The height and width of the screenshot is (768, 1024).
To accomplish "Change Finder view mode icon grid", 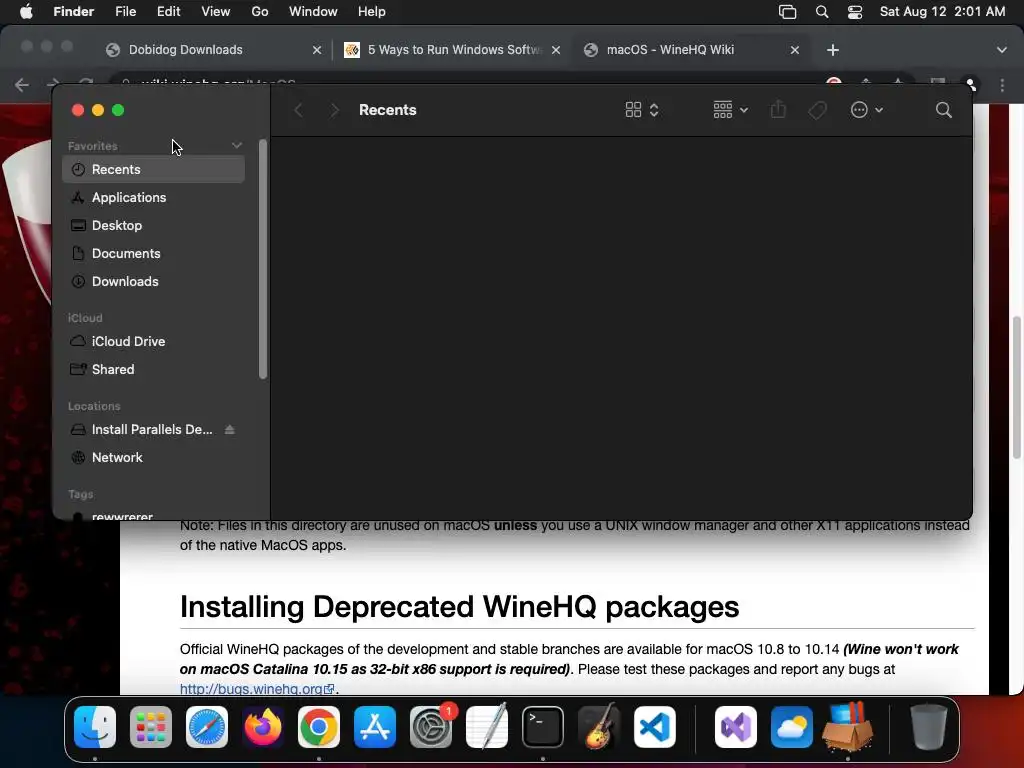I will click(x=641, y=110).
